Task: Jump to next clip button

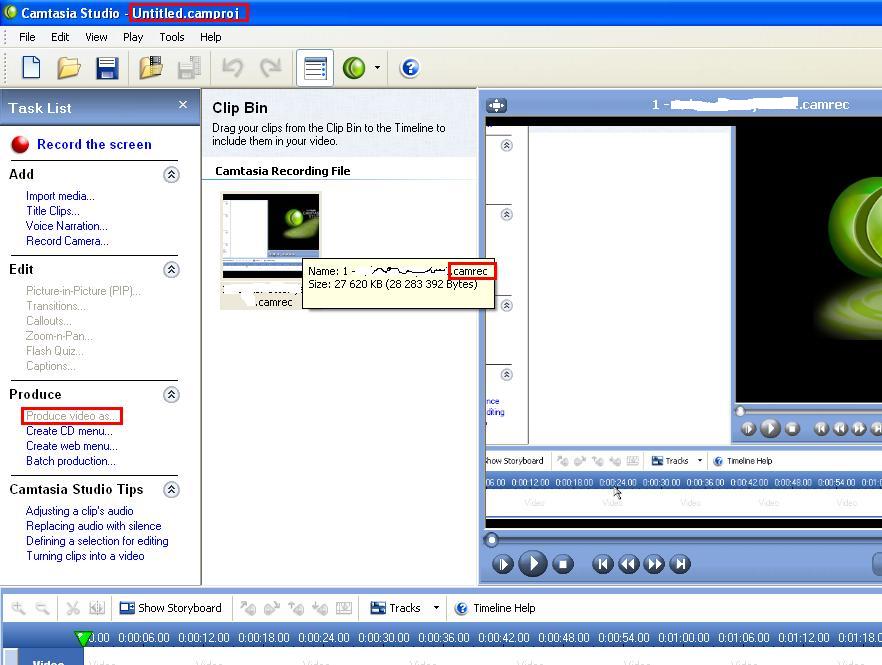Action: click(x=680, y=564)
